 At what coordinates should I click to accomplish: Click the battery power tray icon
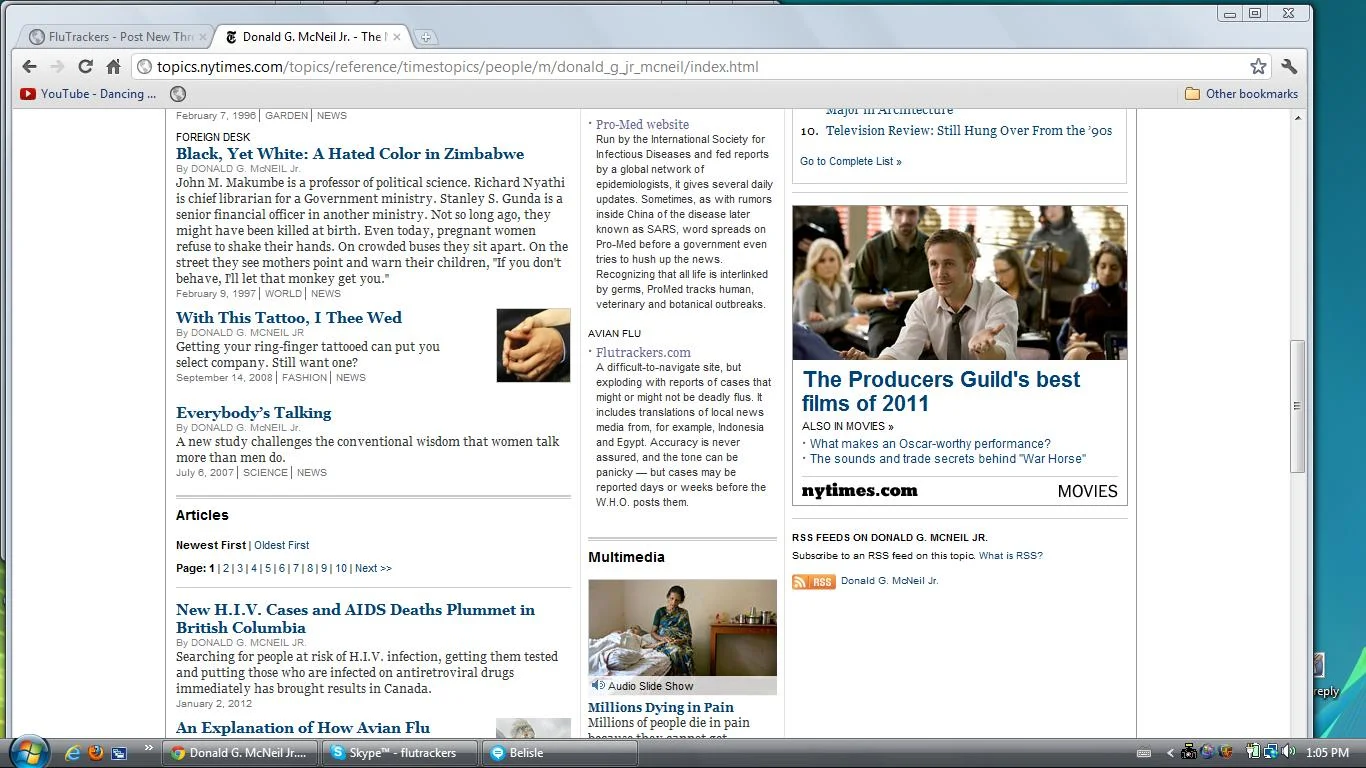[1253, 753]
